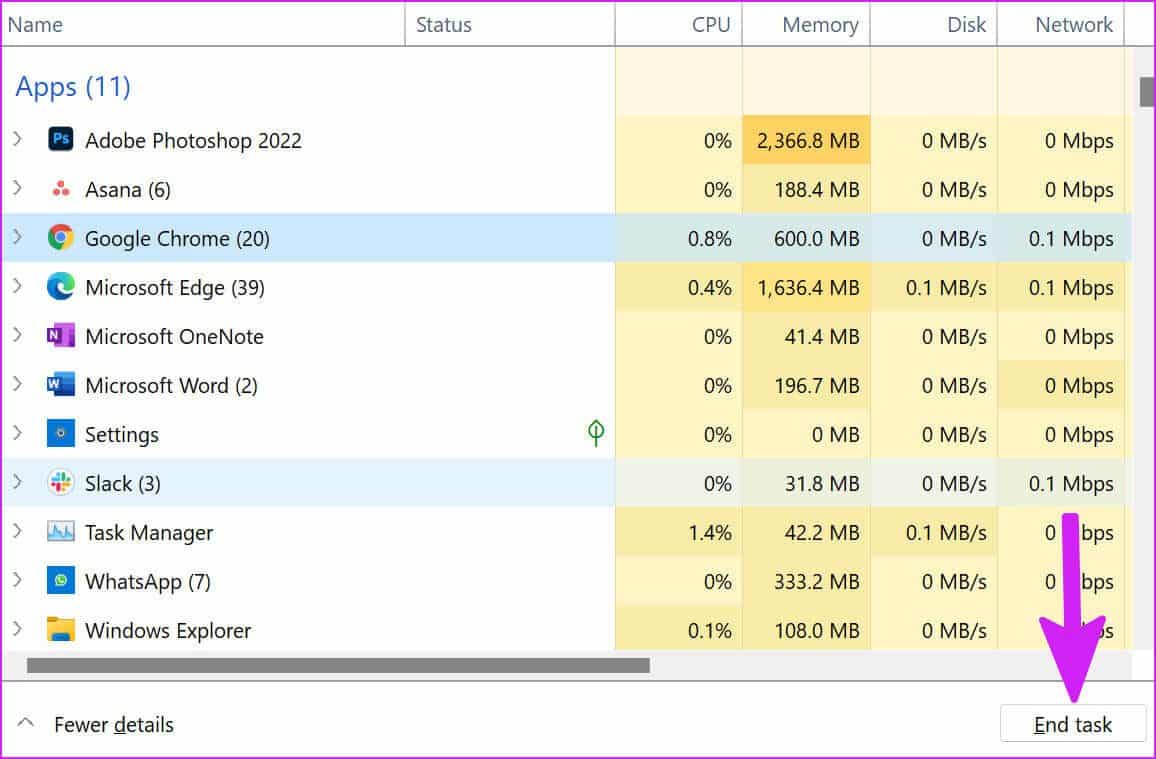Expand the Slack (3) process group

click(18, 483)
